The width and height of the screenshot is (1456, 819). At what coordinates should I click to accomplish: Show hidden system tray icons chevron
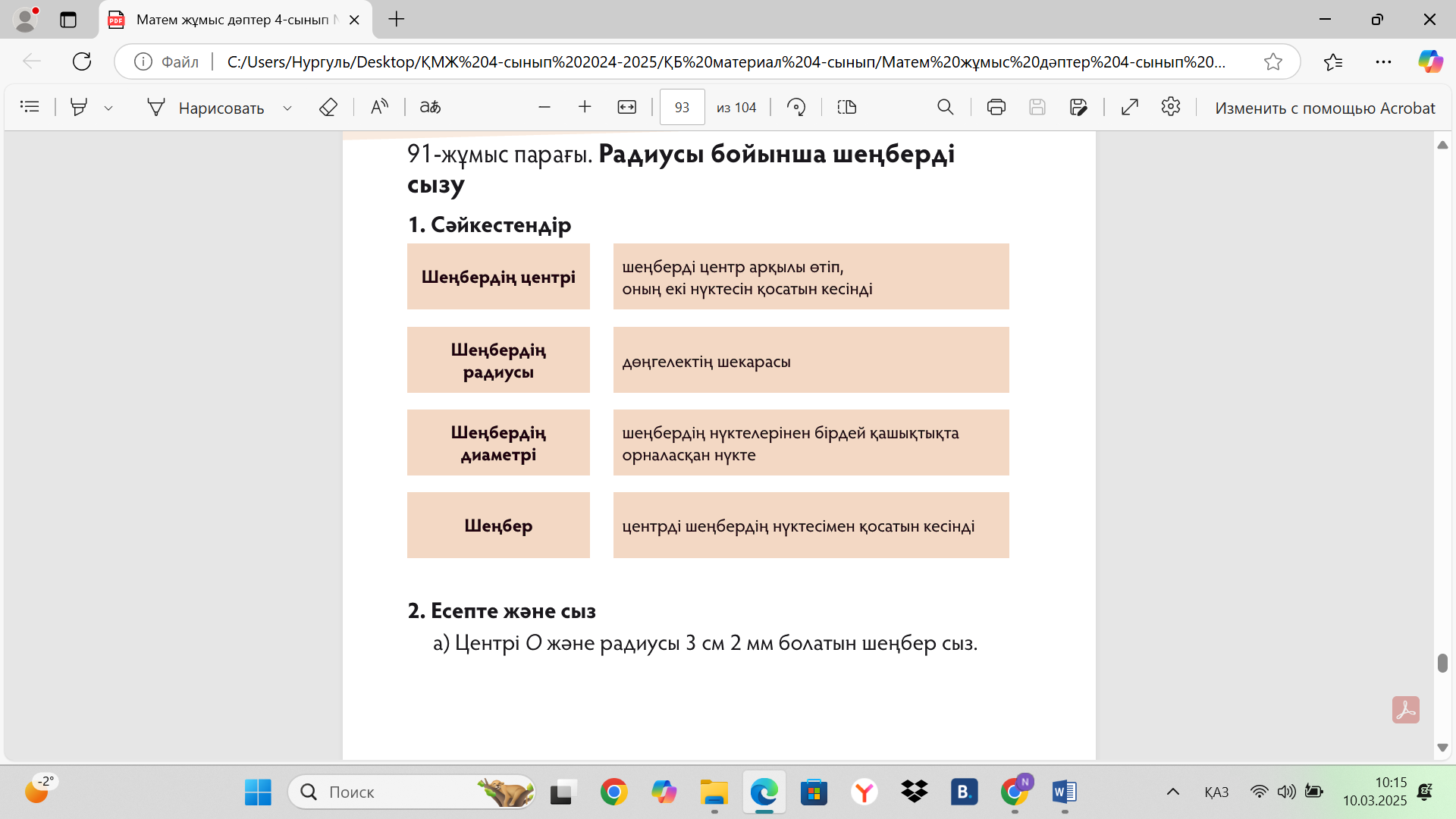coord(1172,792)
